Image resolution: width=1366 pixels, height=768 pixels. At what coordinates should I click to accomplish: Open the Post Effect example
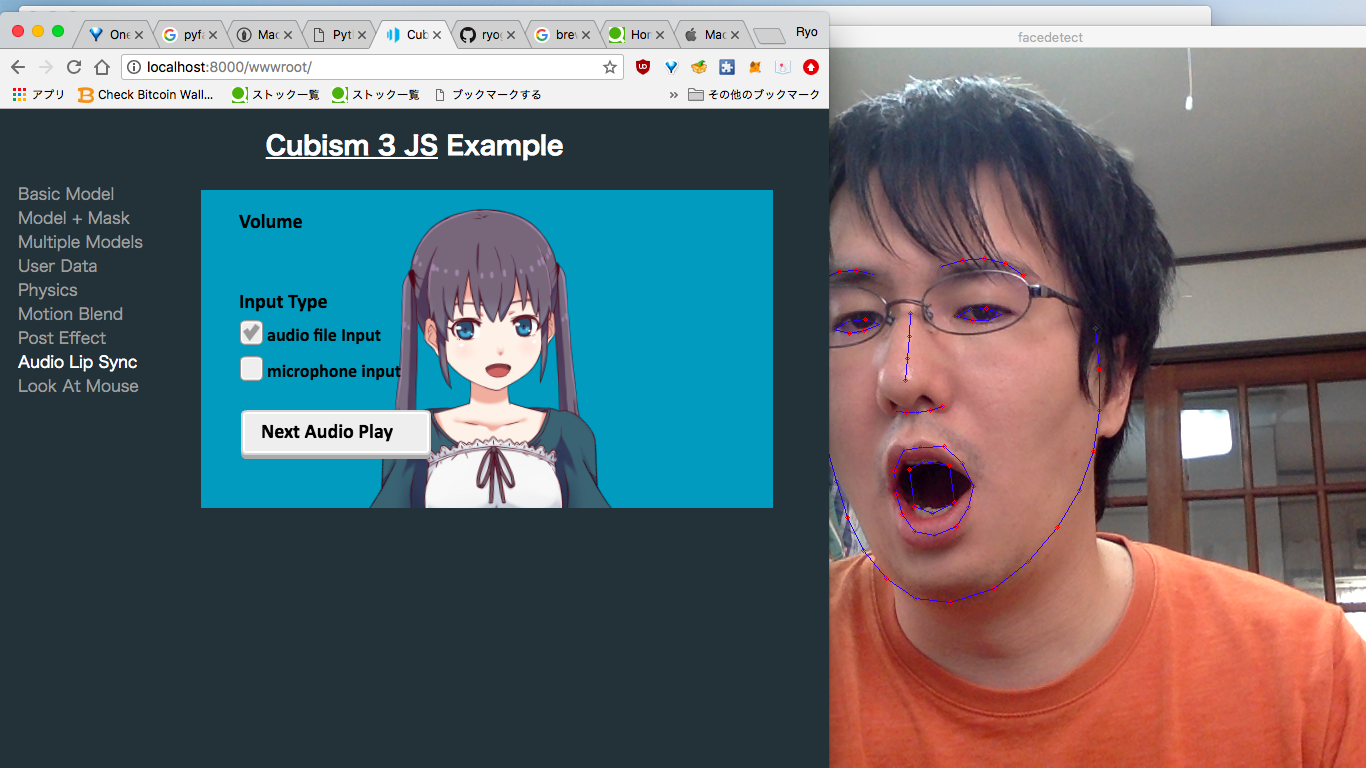[x=62, y=338]
